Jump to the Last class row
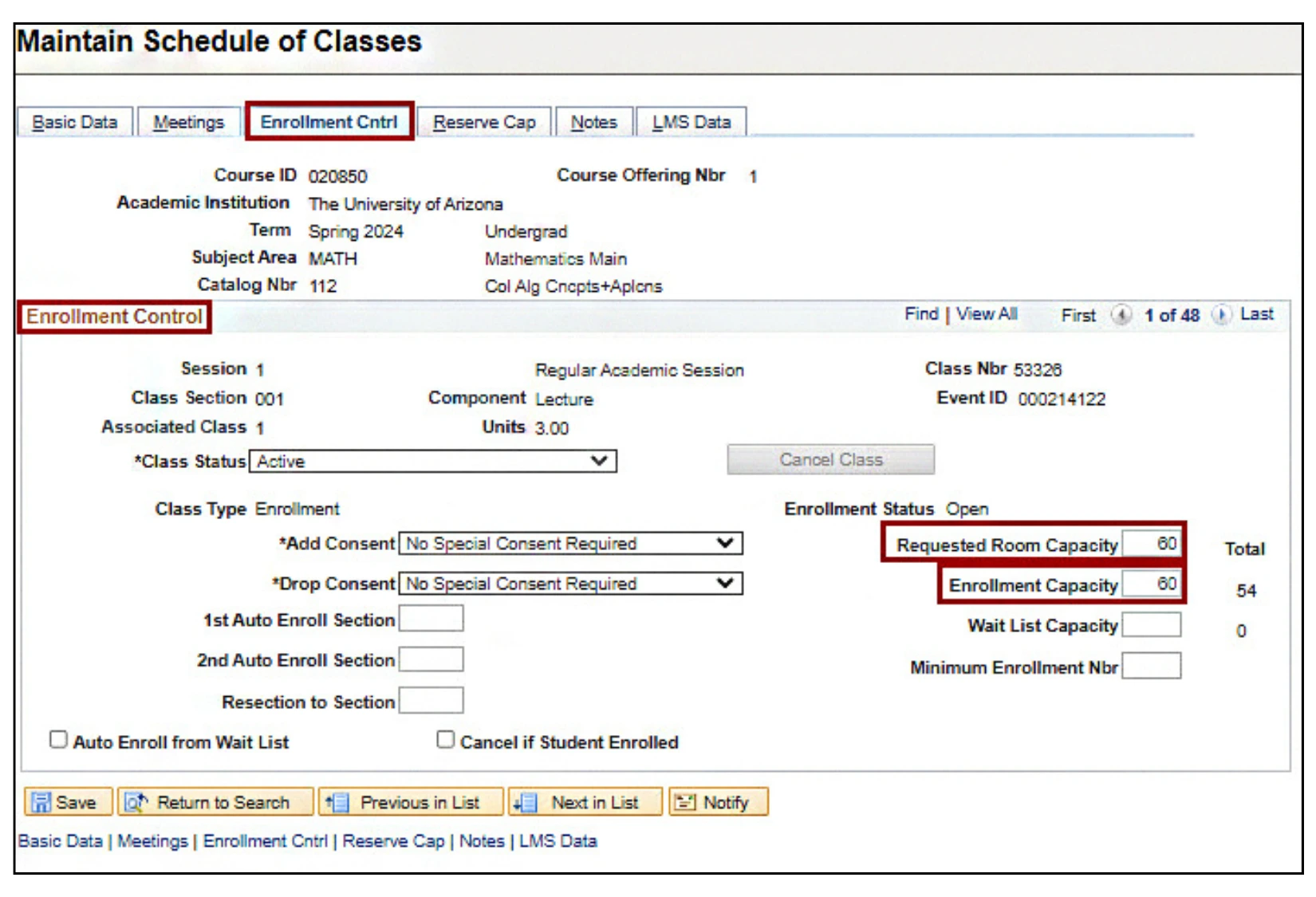The image size is (1316, 897). click(x=1257, y=314)
